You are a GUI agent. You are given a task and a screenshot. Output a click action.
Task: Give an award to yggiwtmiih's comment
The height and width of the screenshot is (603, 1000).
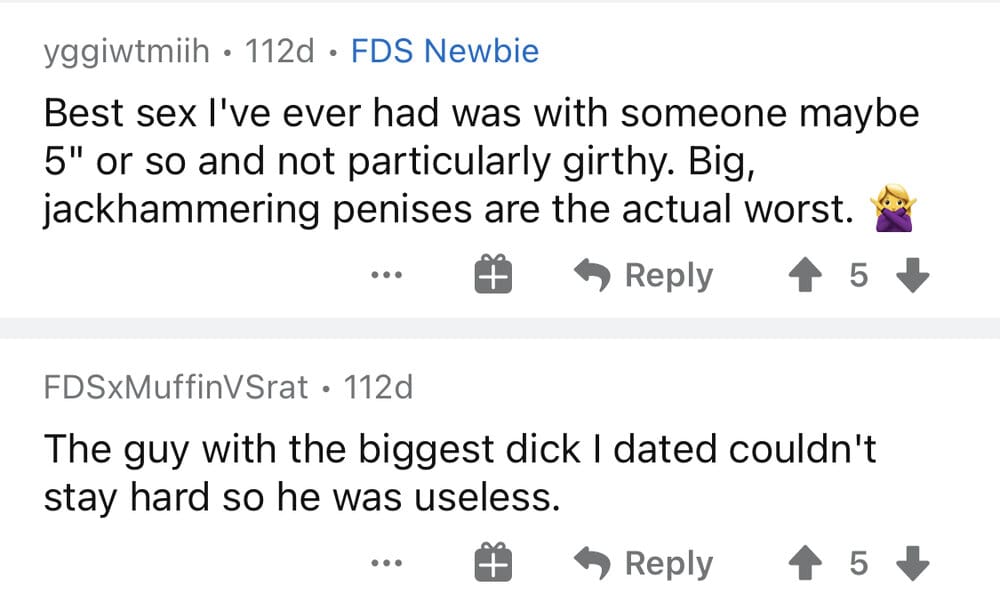(493, 275)
